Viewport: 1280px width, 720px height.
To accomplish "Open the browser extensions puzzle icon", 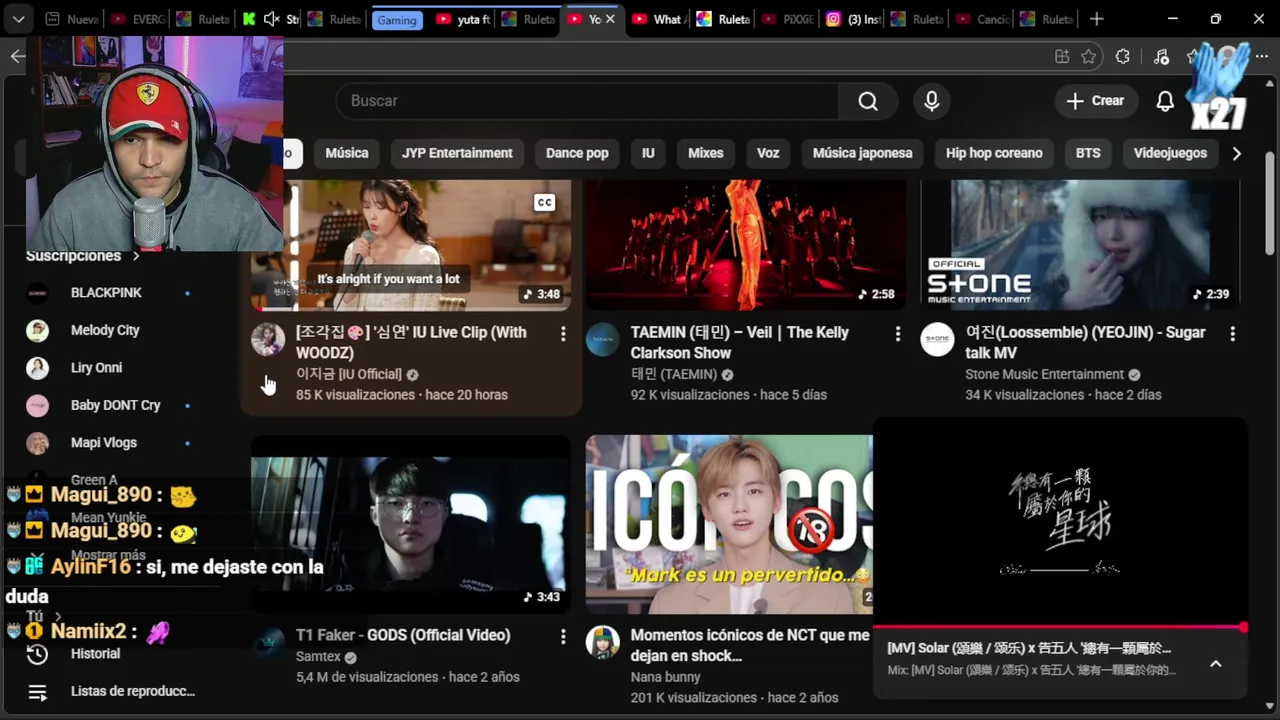I will pyautogui.click(x=1122, y=57).
